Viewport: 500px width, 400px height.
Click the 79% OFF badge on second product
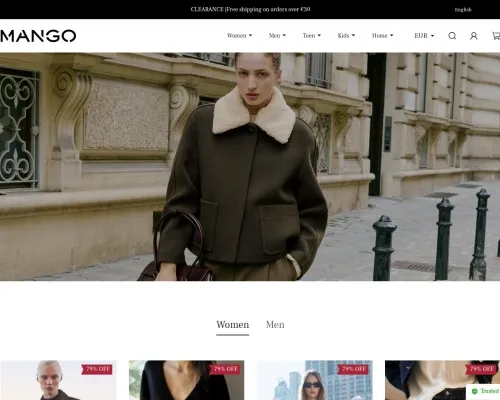pos(225,369)
